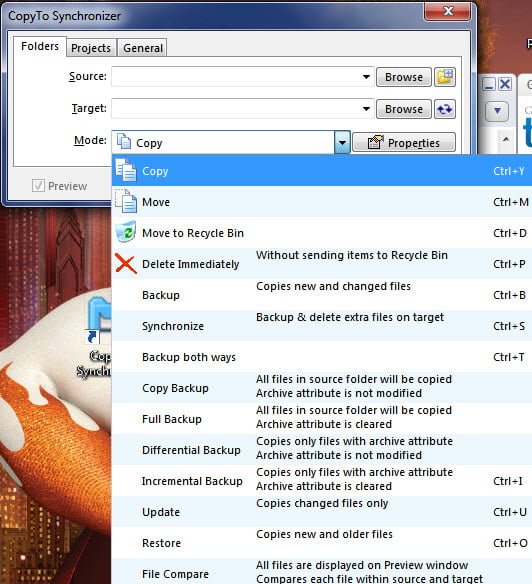Click the swap source and target arrows icon
532x584 pixels.
pyautogui.click(x=445, y=109)
